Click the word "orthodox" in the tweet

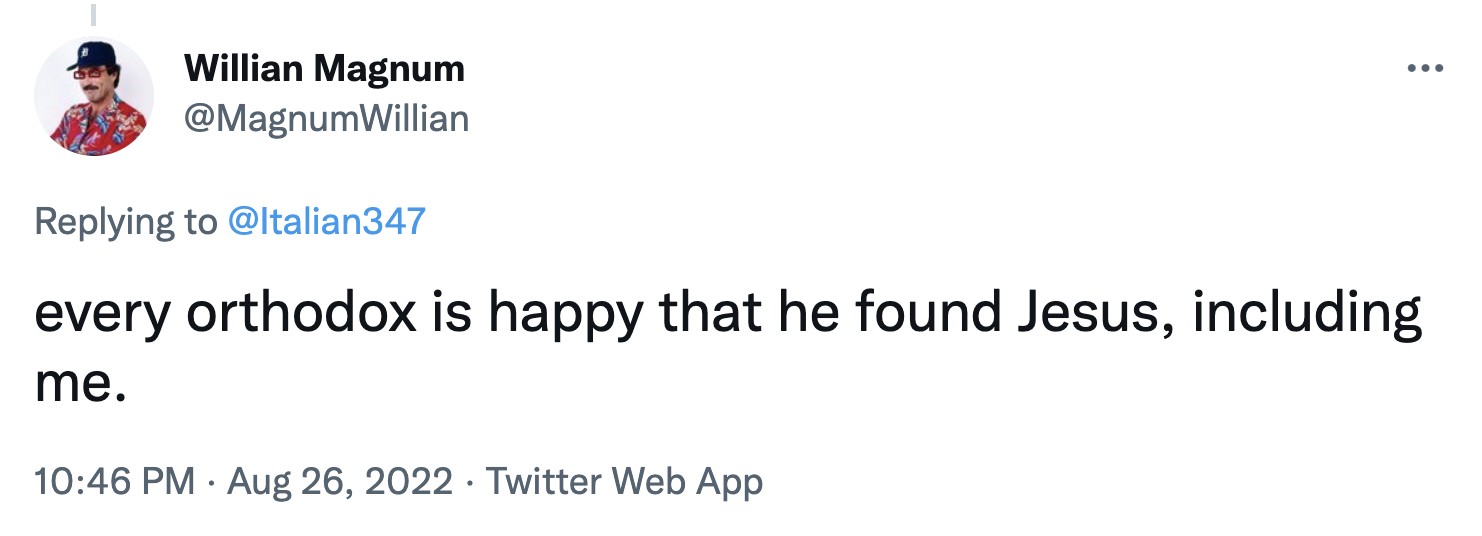click(302, 314)
